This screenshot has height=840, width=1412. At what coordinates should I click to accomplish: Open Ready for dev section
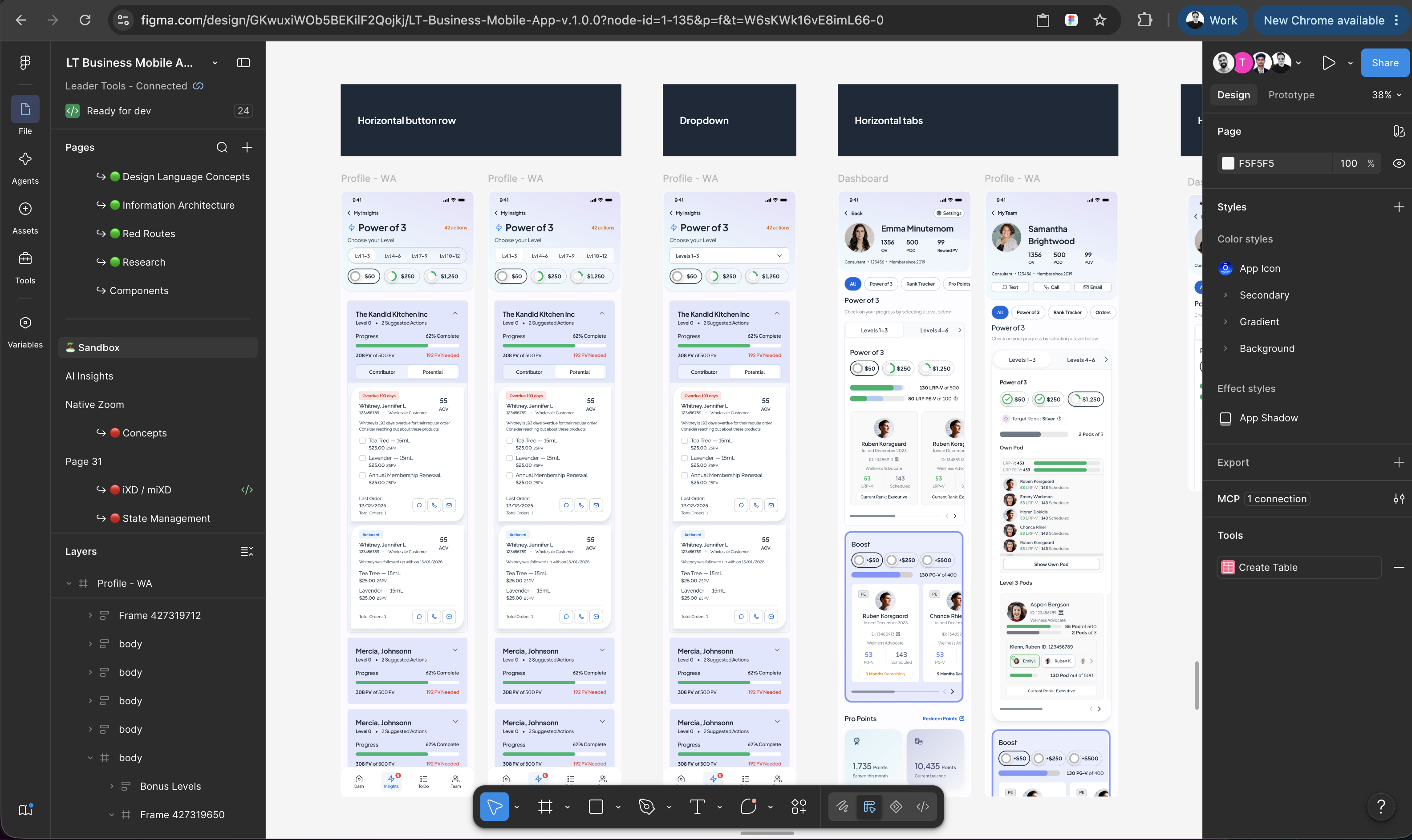[x=158, y=111]
